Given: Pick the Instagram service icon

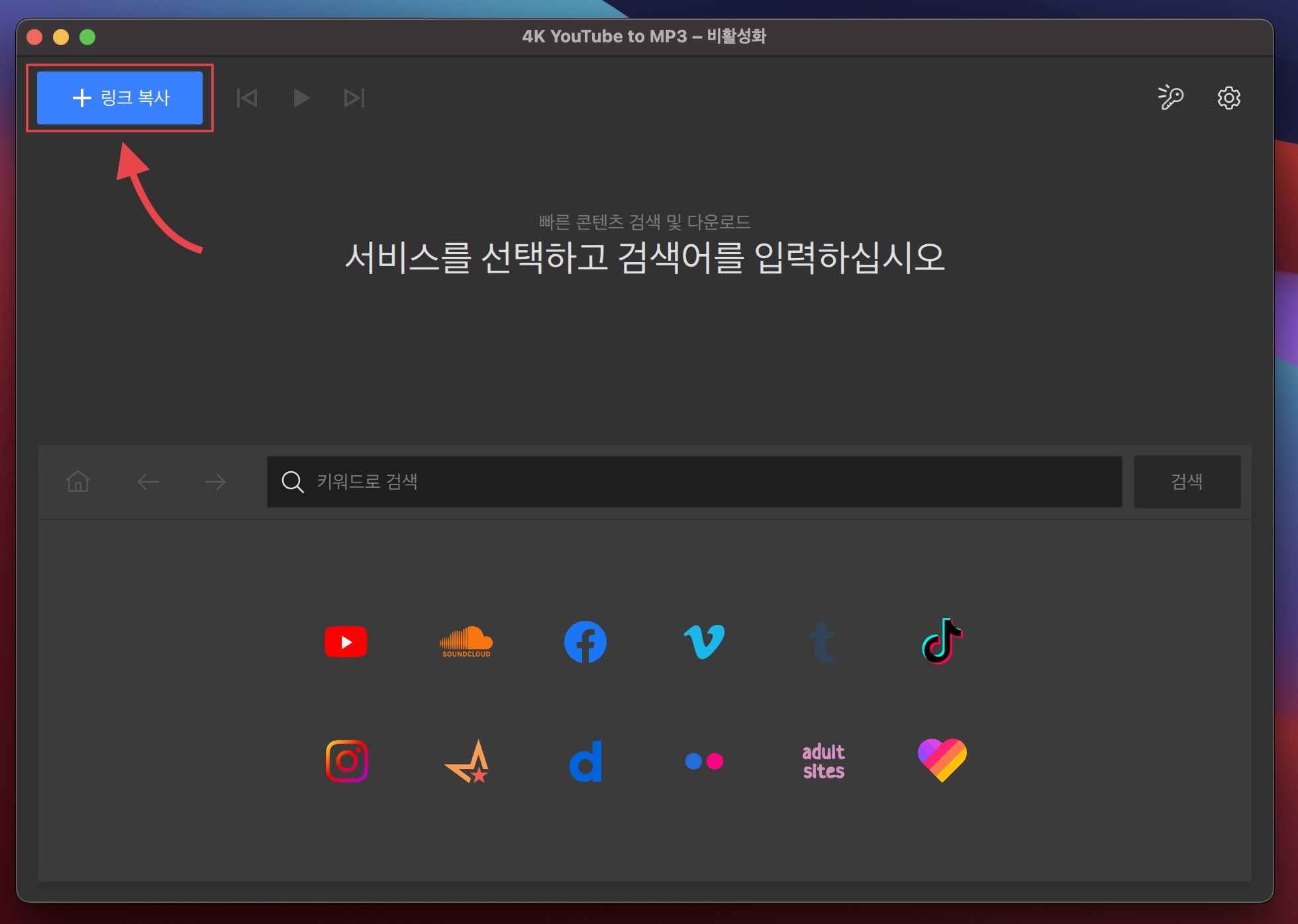Looking at the screenshot, I should click(x=347, y=761).
